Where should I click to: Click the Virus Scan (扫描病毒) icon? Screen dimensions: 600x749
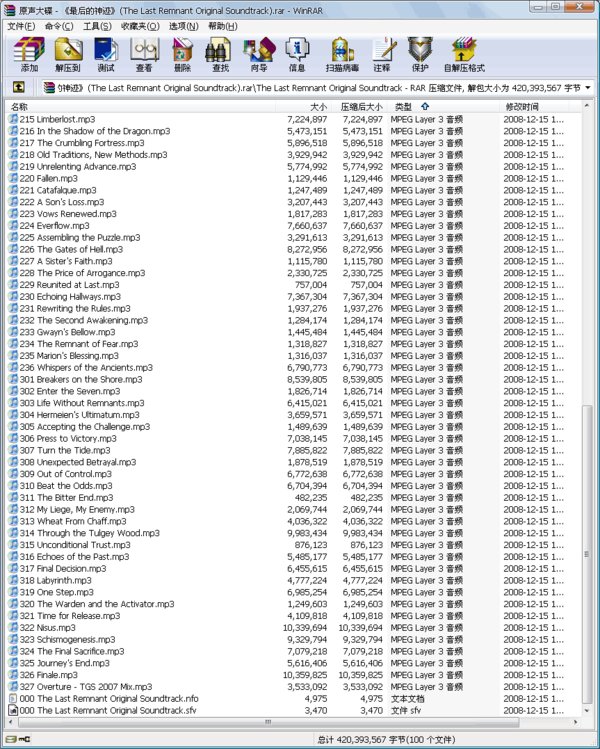[342, 50]
